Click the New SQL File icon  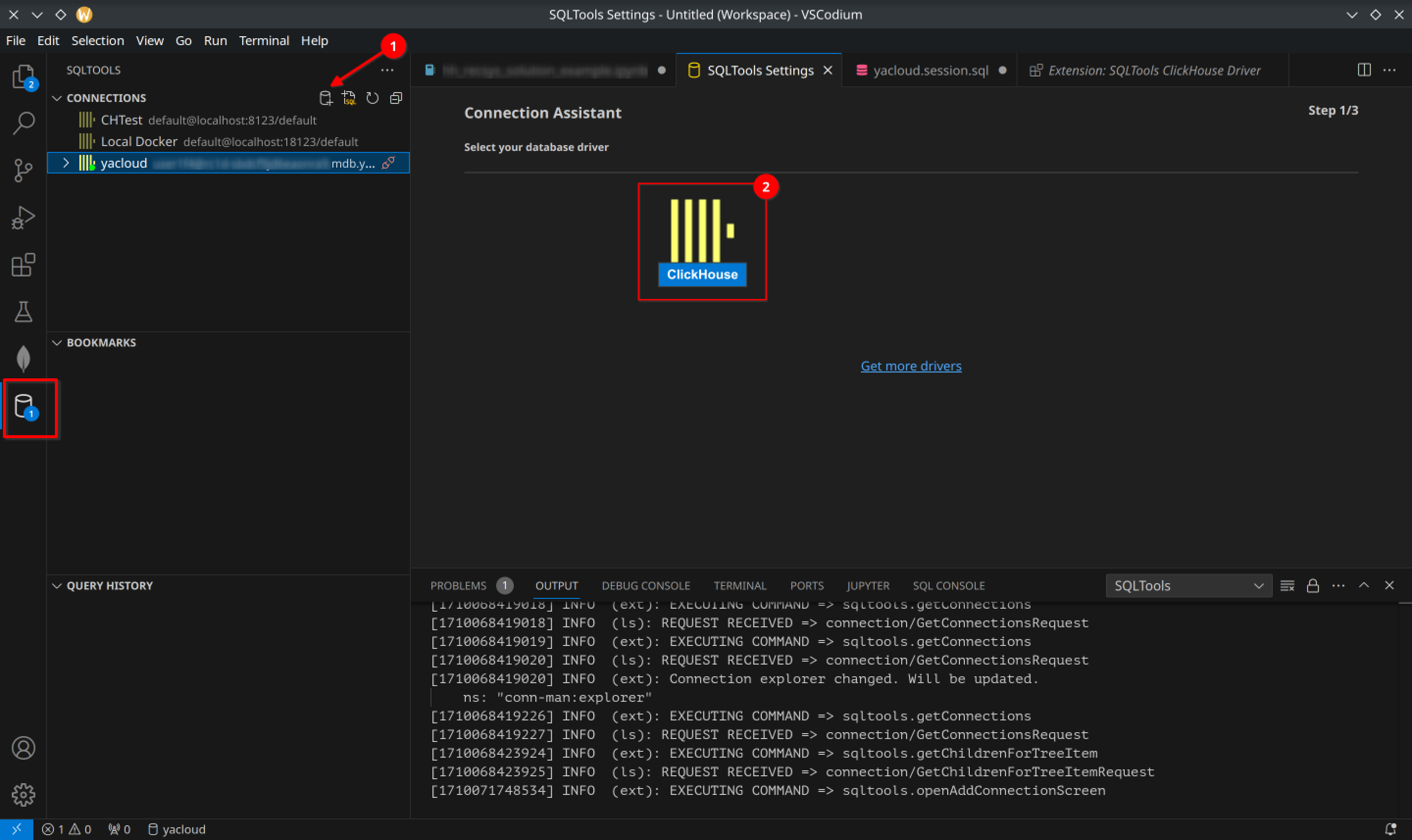(349, 98)
